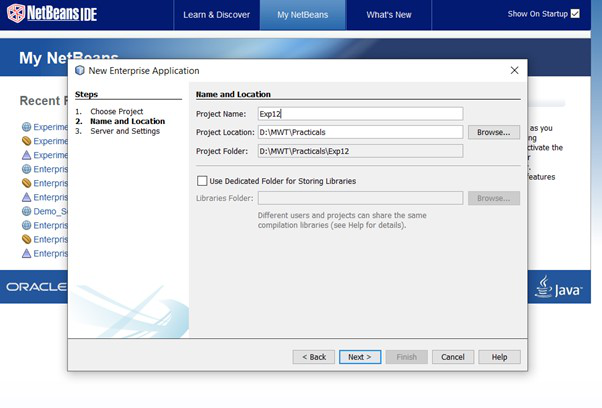Click Browse next to Project Location
Image resolution: width=602 pixels, height=408 pixels.
click(x=494, y=132)
